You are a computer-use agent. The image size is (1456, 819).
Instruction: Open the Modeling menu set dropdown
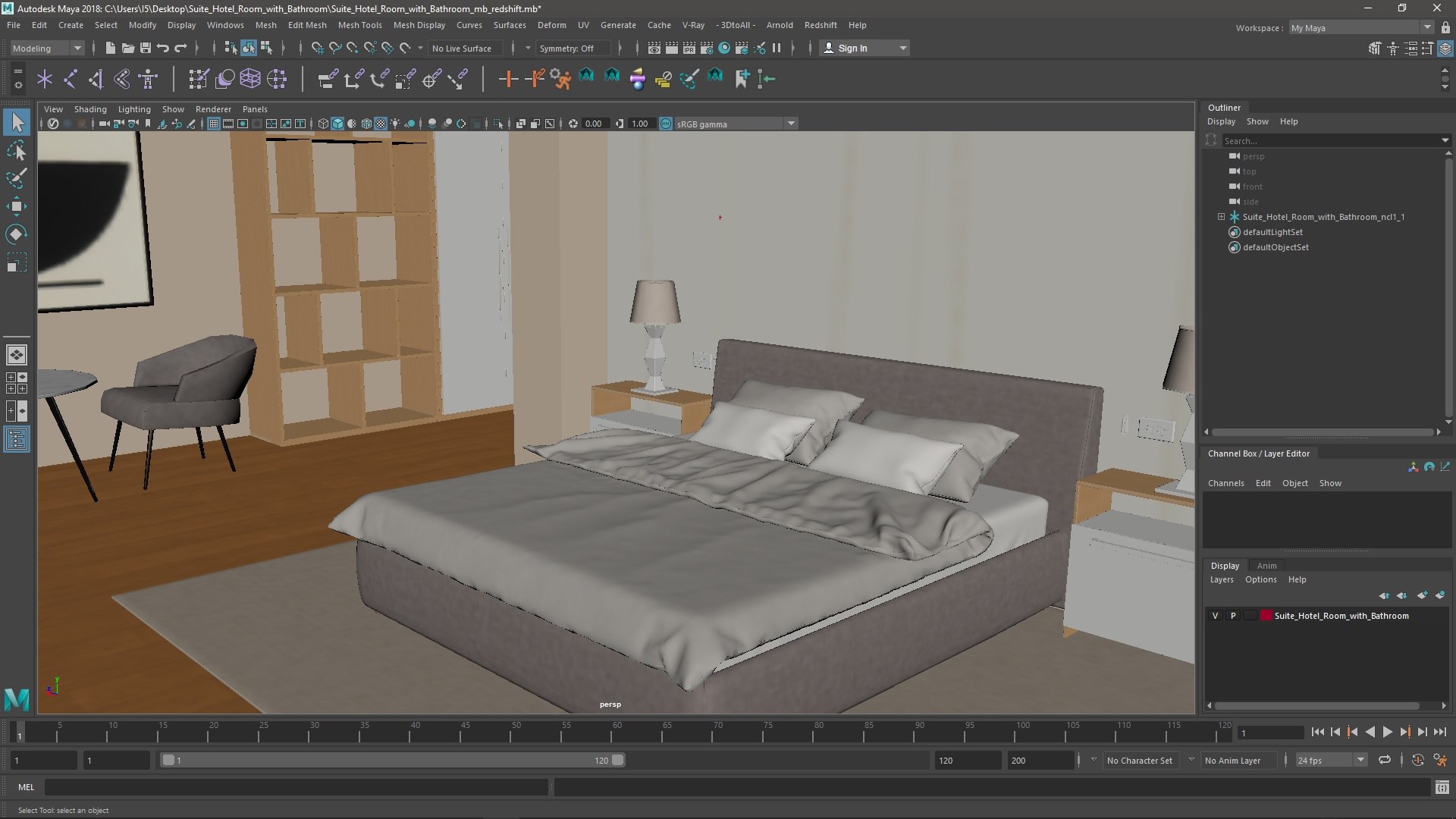[x=46, y=48]
